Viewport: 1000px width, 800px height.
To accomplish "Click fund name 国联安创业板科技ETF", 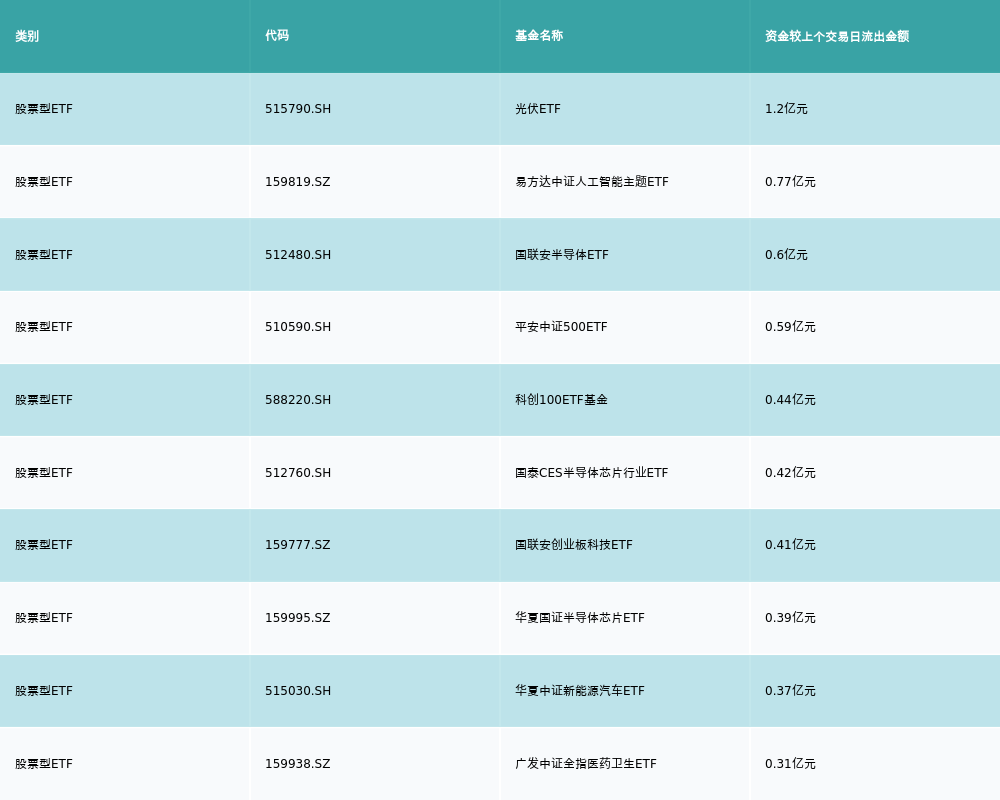I will (x=574, y=545).
